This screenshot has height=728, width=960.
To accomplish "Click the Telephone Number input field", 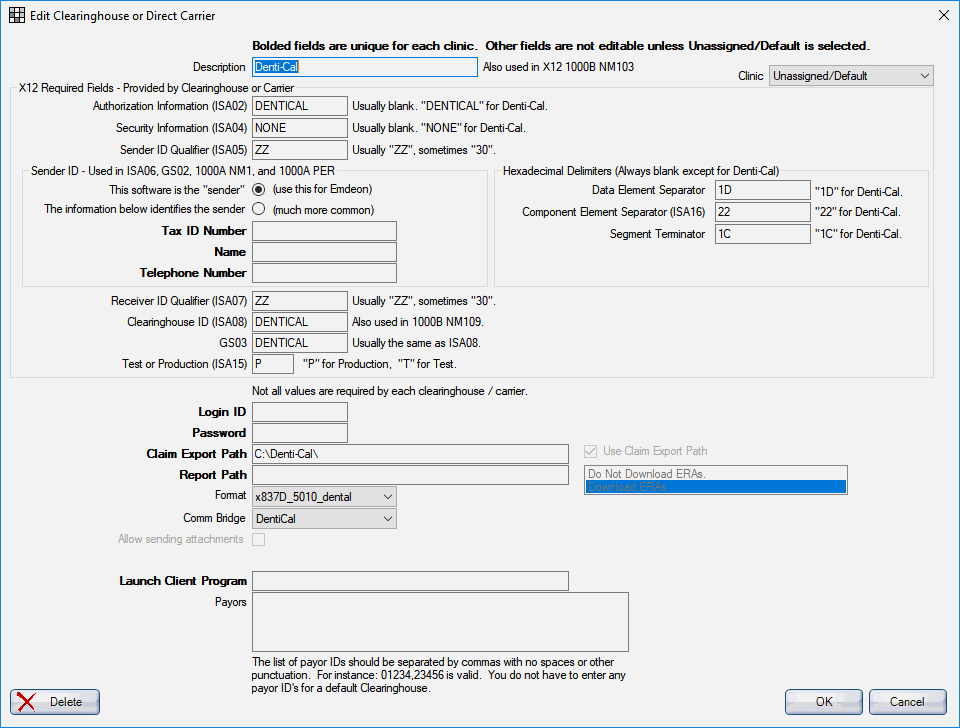I will coord(324,272).
